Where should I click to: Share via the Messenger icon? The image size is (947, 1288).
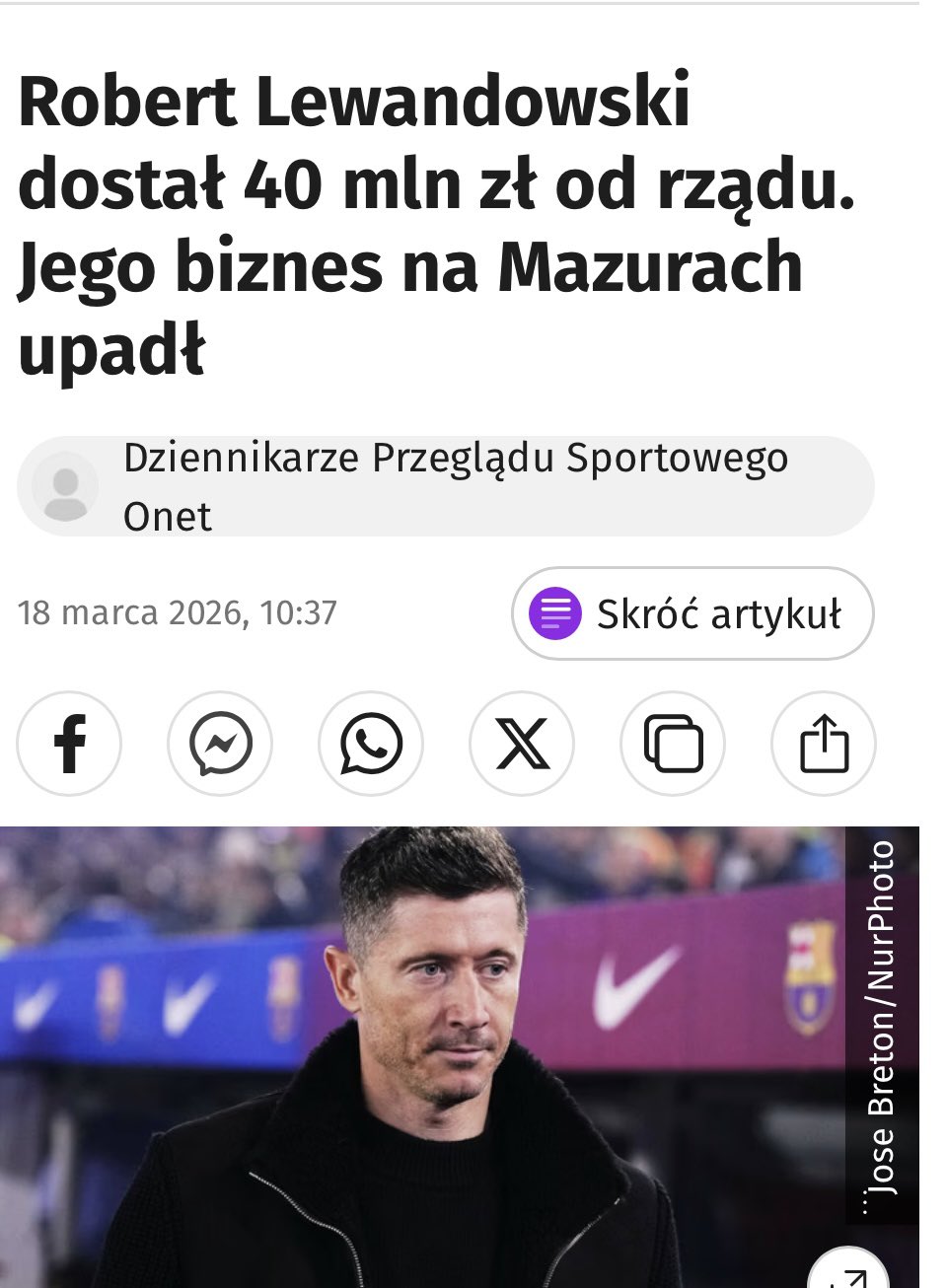pyautogui.click(x=220, y=744)
